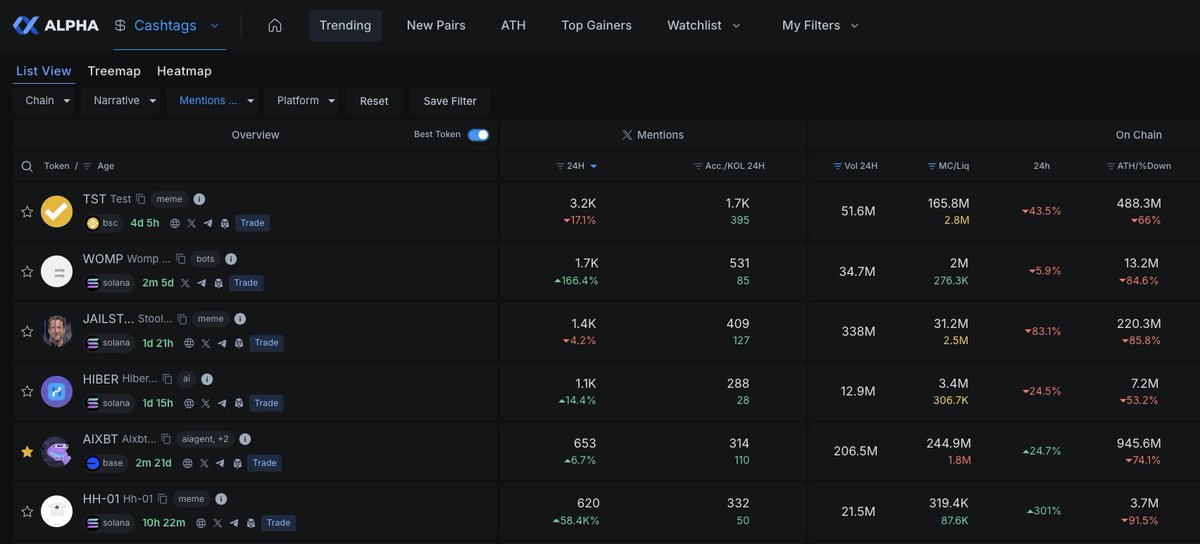Click the Reset button
The height and width of the screenshot is (544, 1200).
[374, 101]
